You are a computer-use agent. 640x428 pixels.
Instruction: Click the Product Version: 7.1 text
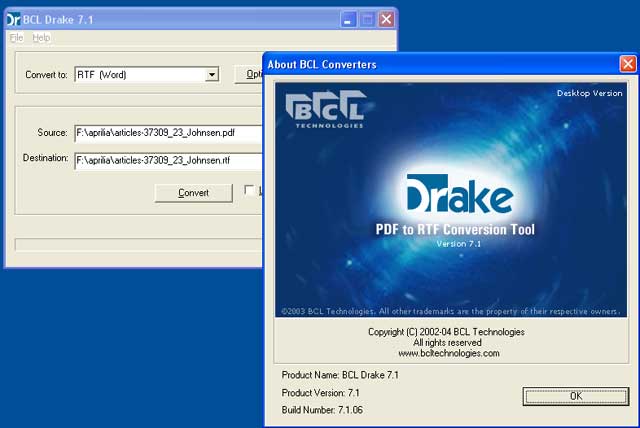click(x=320, y=393)
